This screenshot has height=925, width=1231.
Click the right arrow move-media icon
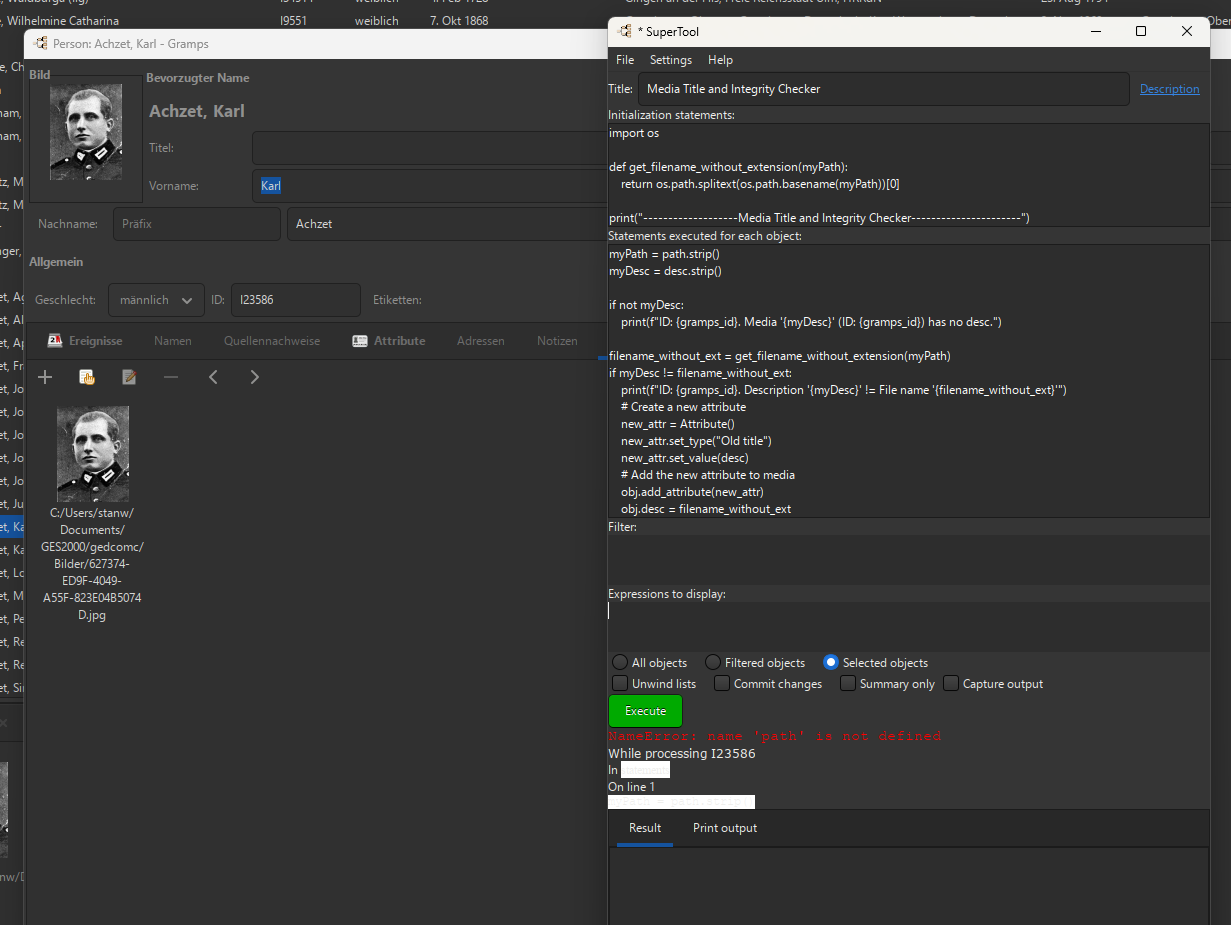coord(254,377)
